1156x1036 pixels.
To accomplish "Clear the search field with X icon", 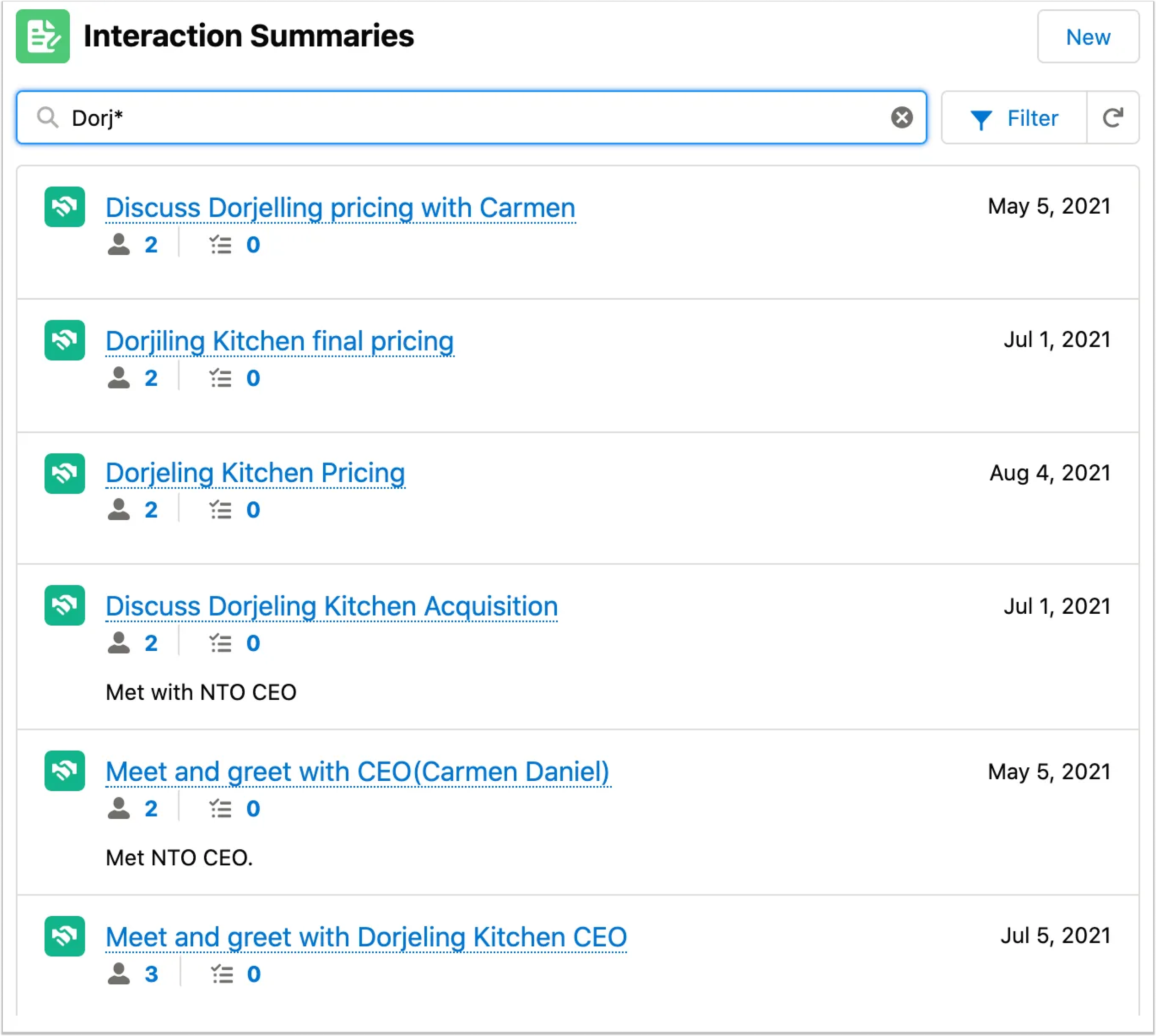I will (x=902, y=118).
